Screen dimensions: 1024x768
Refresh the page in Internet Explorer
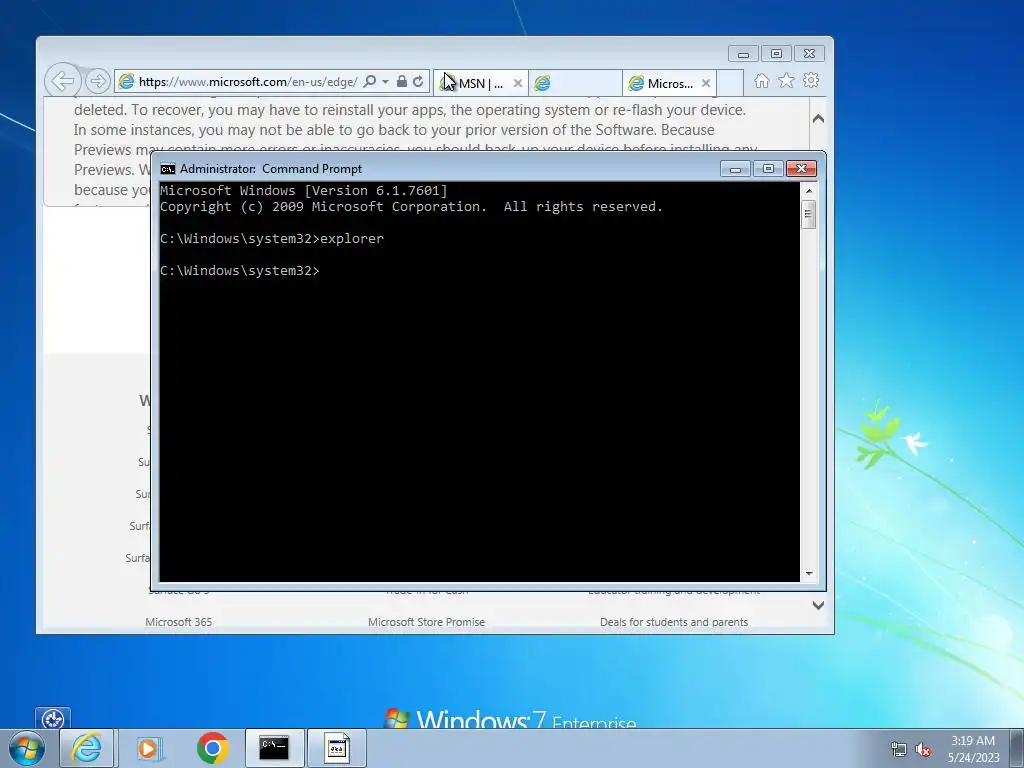[419, 82]
